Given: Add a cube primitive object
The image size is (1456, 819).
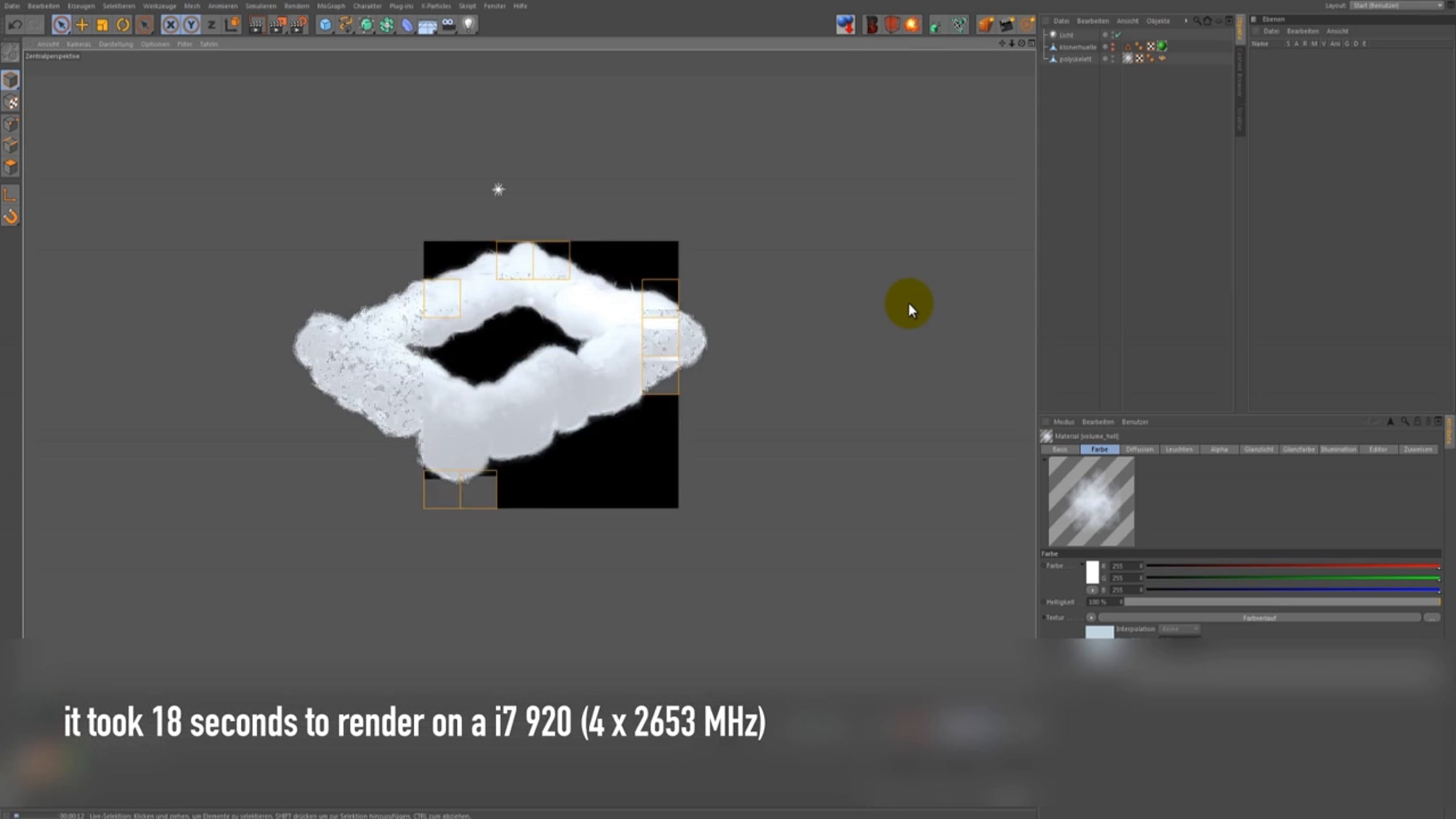Looking at the screenshot, I should (325, 25).
